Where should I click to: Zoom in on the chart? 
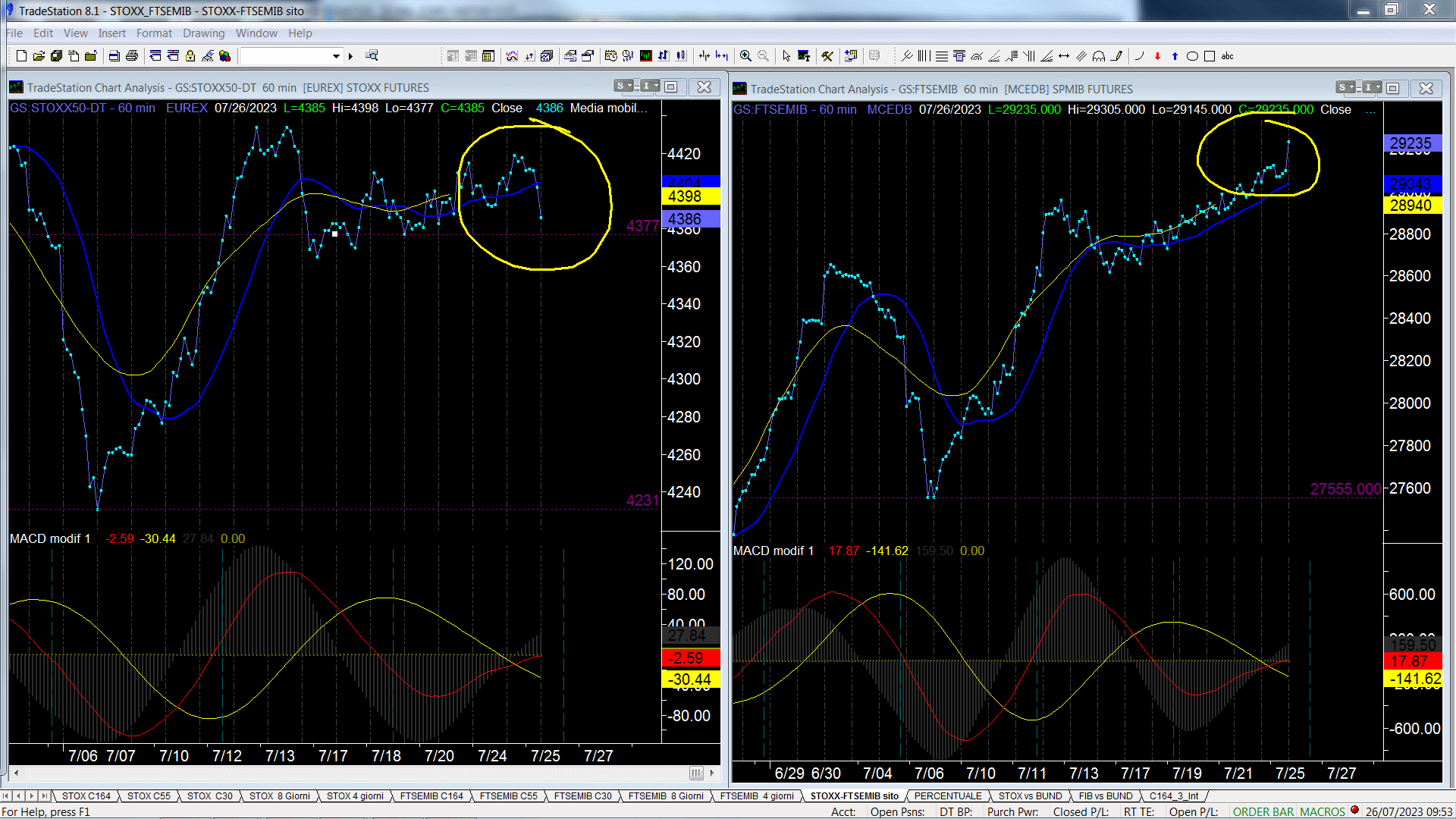coord(745,56)
